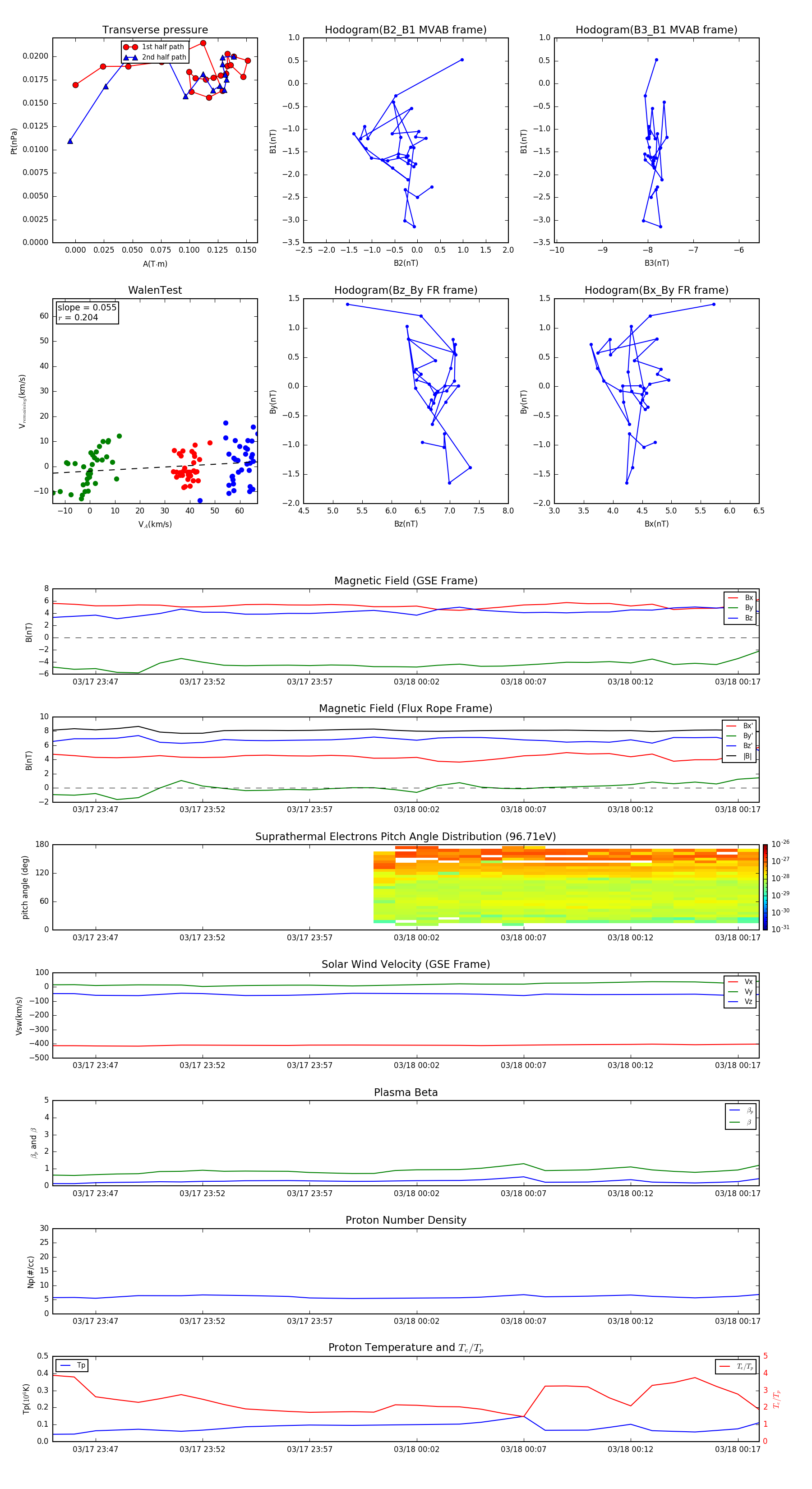This screenshot has width=812, height=1489.
Task: Click the "βp" Plasma Beta legend entry
Action: pos(741,1110)
